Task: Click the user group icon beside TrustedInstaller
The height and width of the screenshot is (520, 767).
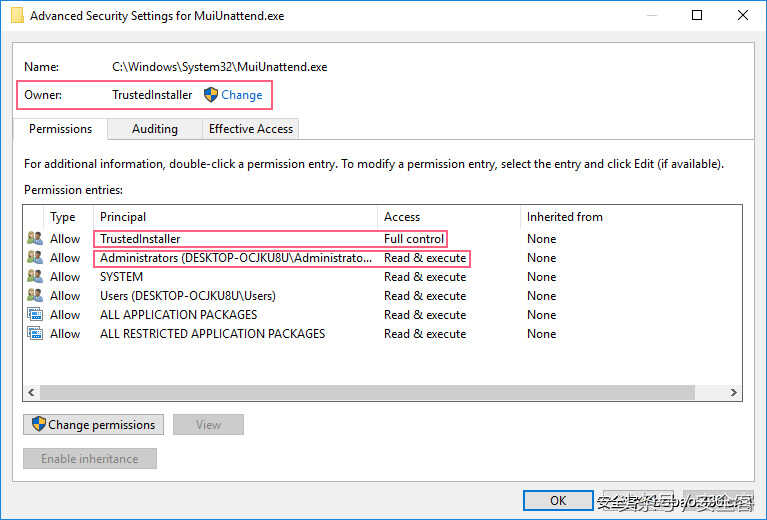Action: (35, 239)
